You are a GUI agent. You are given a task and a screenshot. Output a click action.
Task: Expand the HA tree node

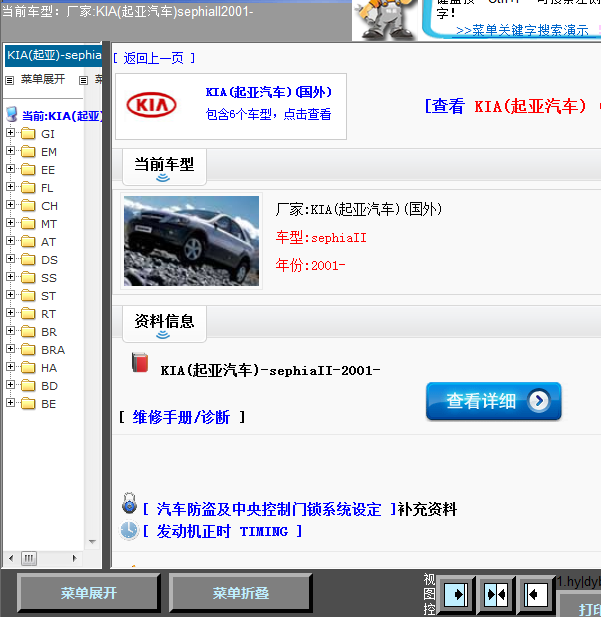click(11, 367)
